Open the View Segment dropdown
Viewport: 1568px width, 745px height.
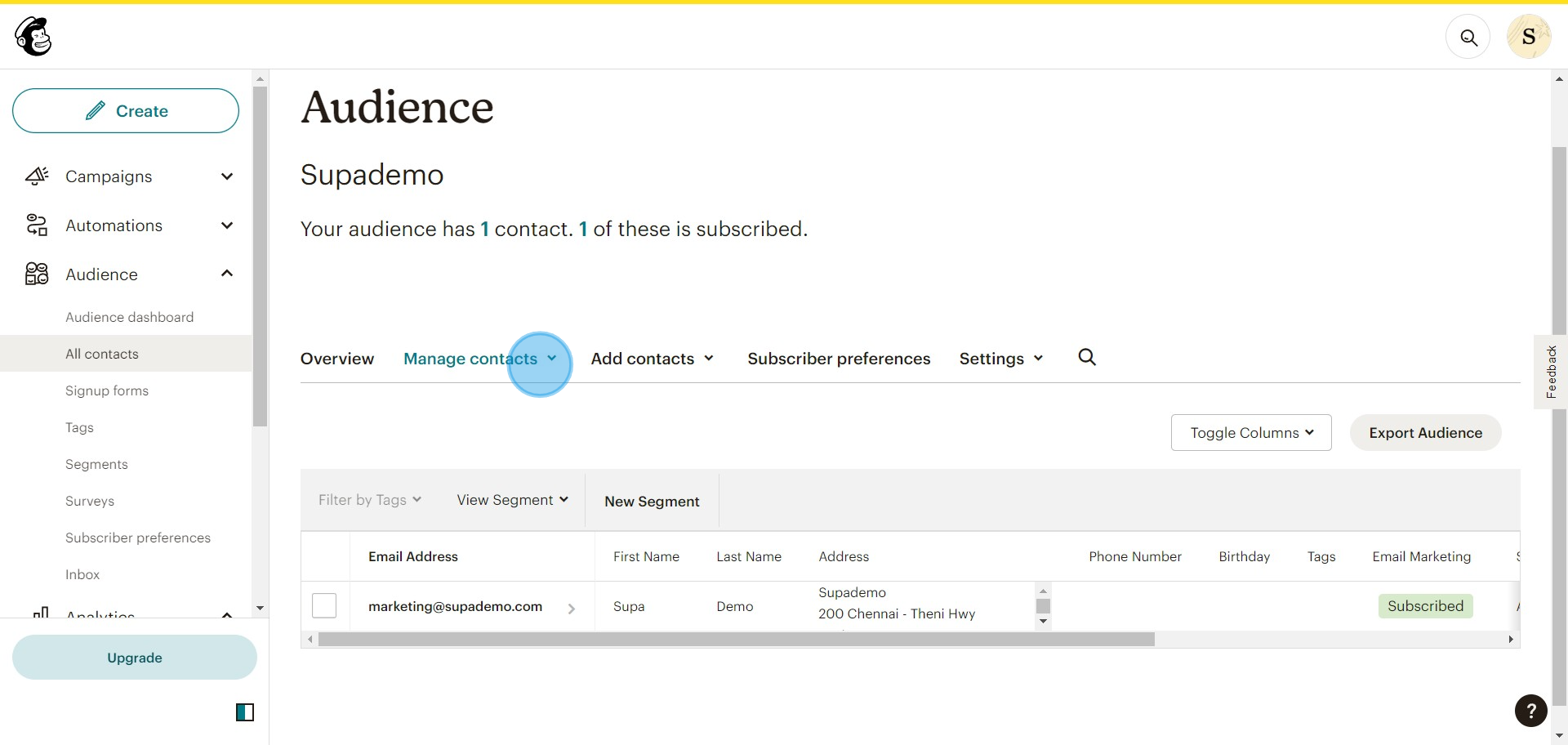pos(513,500)
